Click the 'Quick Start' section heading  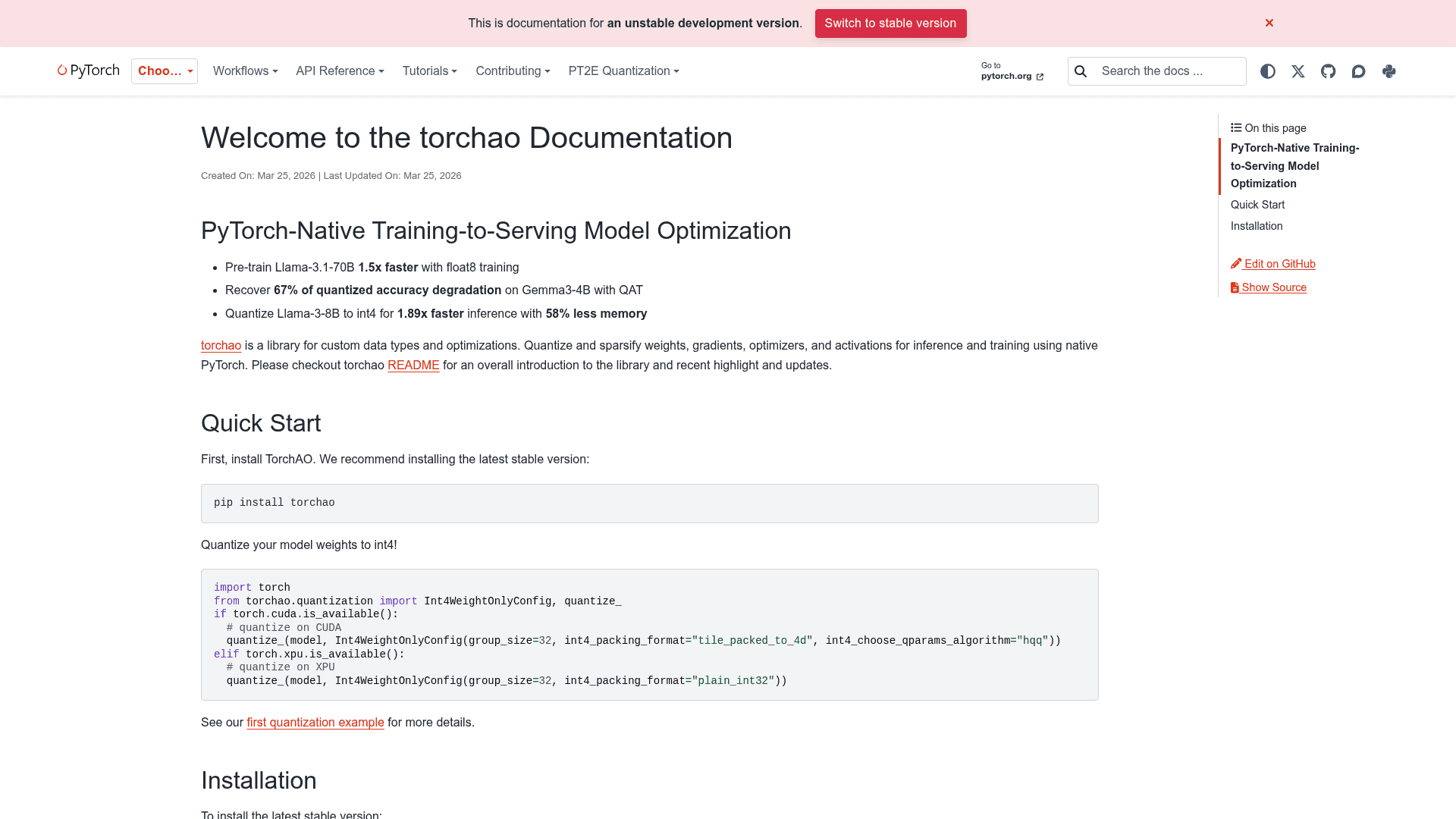tap(261, 422)
